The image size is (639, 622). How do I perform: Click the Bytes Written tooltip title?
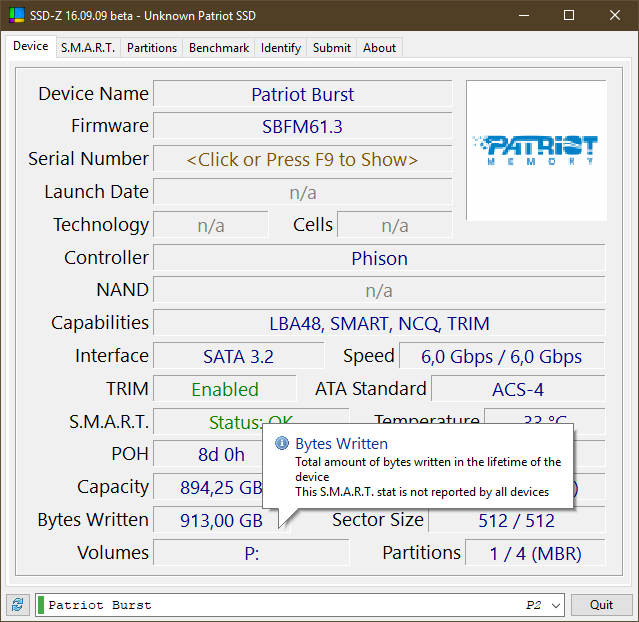(x=342, y=443)
